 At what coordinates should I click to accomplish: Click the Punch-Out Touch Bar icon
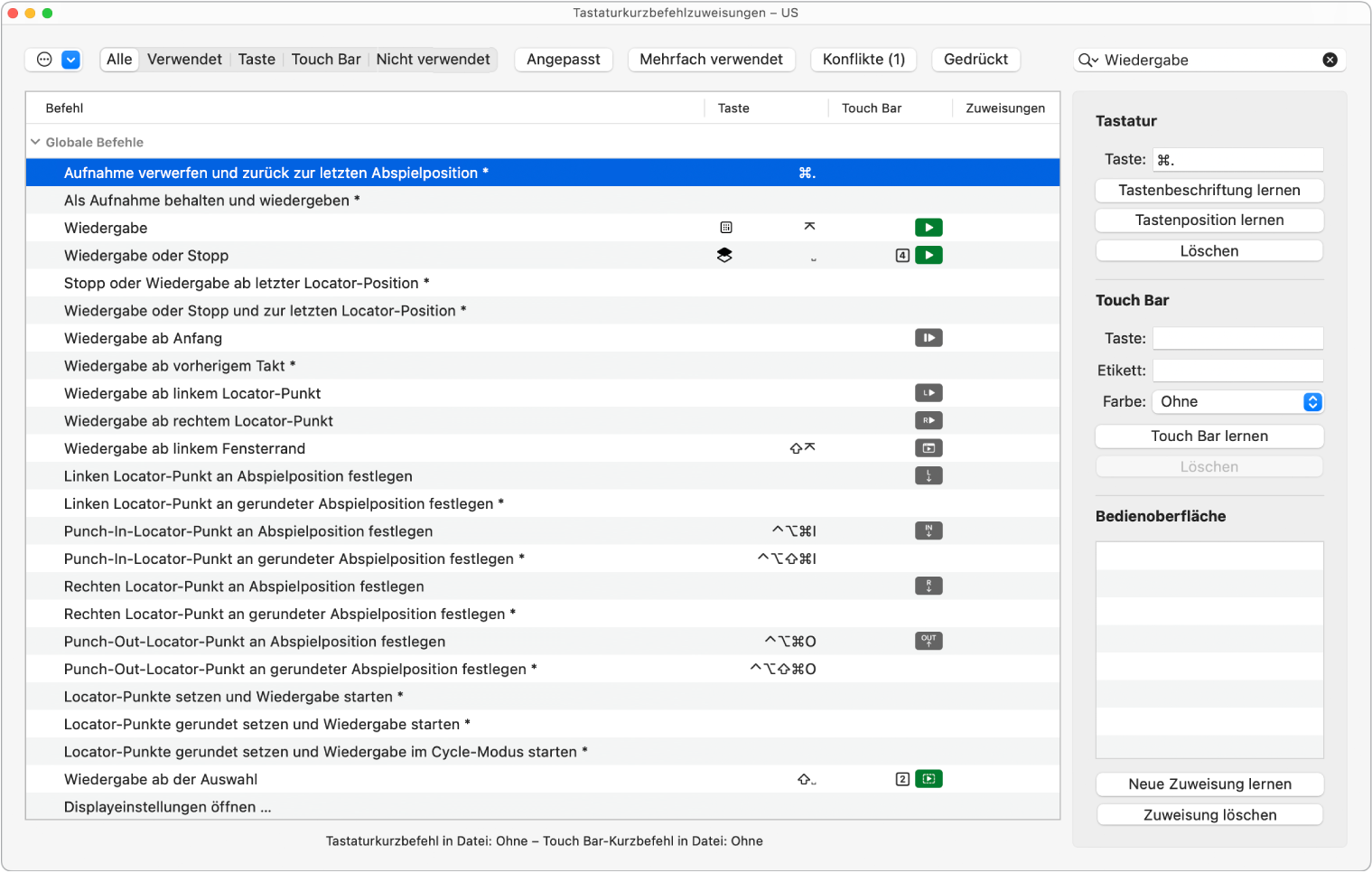[x=929, y=641]
